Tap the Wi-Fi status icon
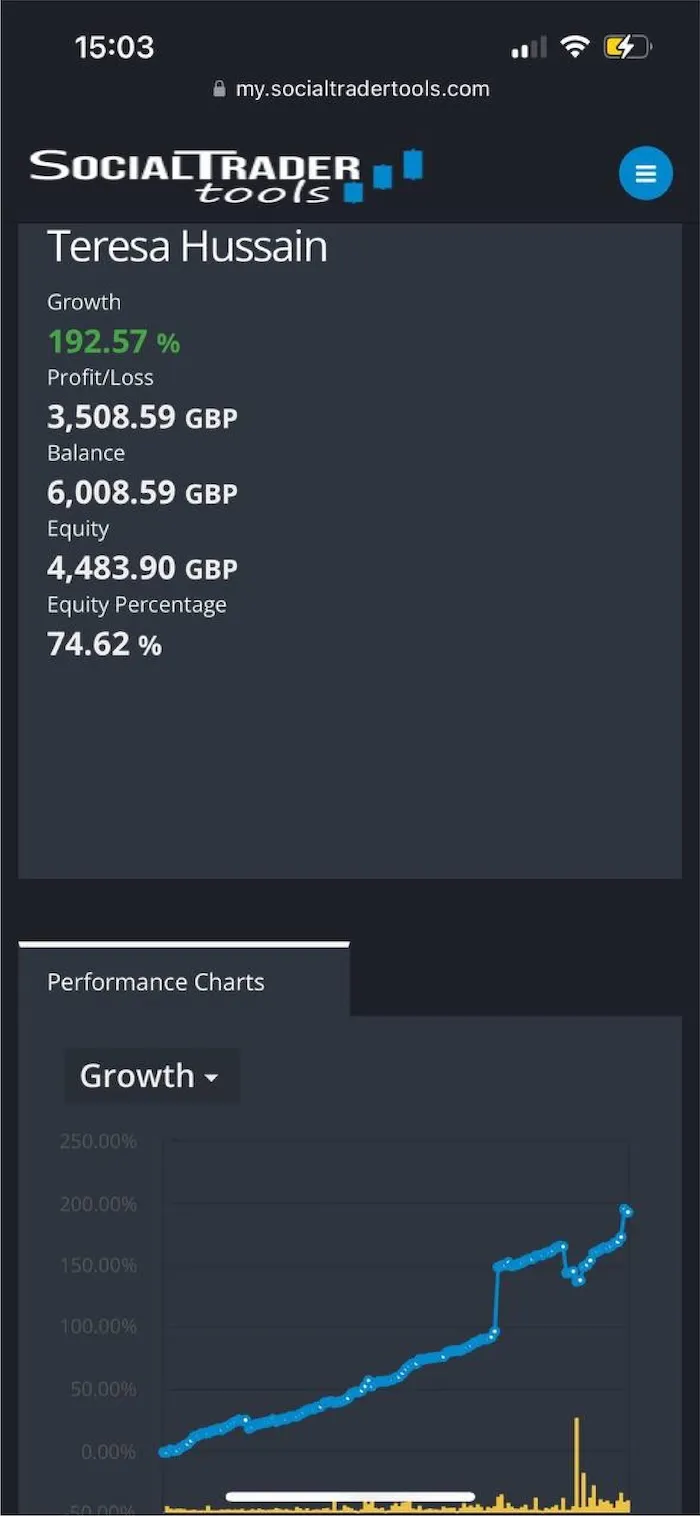The image size is (700, 1516). coord(575,46)
